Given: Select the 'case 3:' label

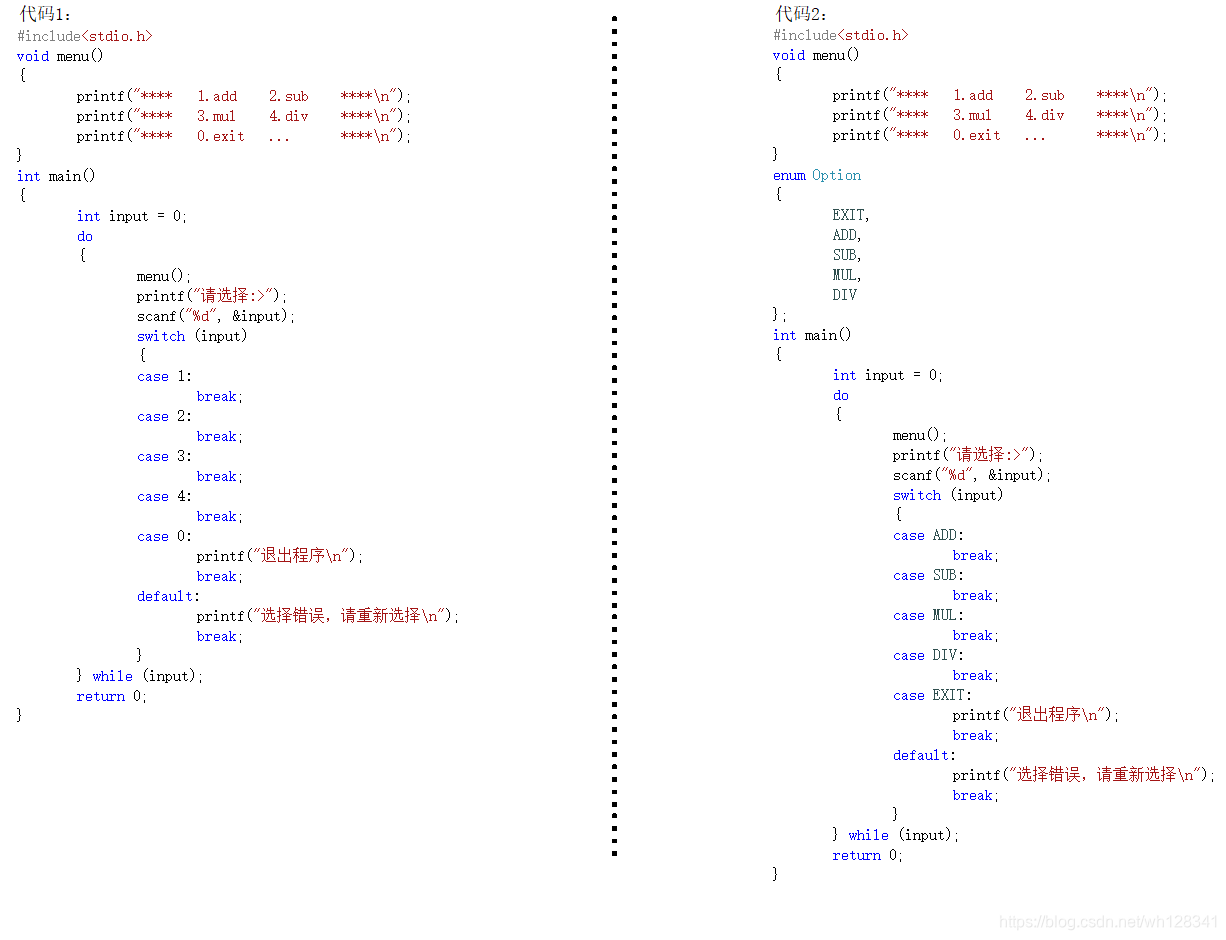Looking at the screenshot, I should click(x=164, y=456).
